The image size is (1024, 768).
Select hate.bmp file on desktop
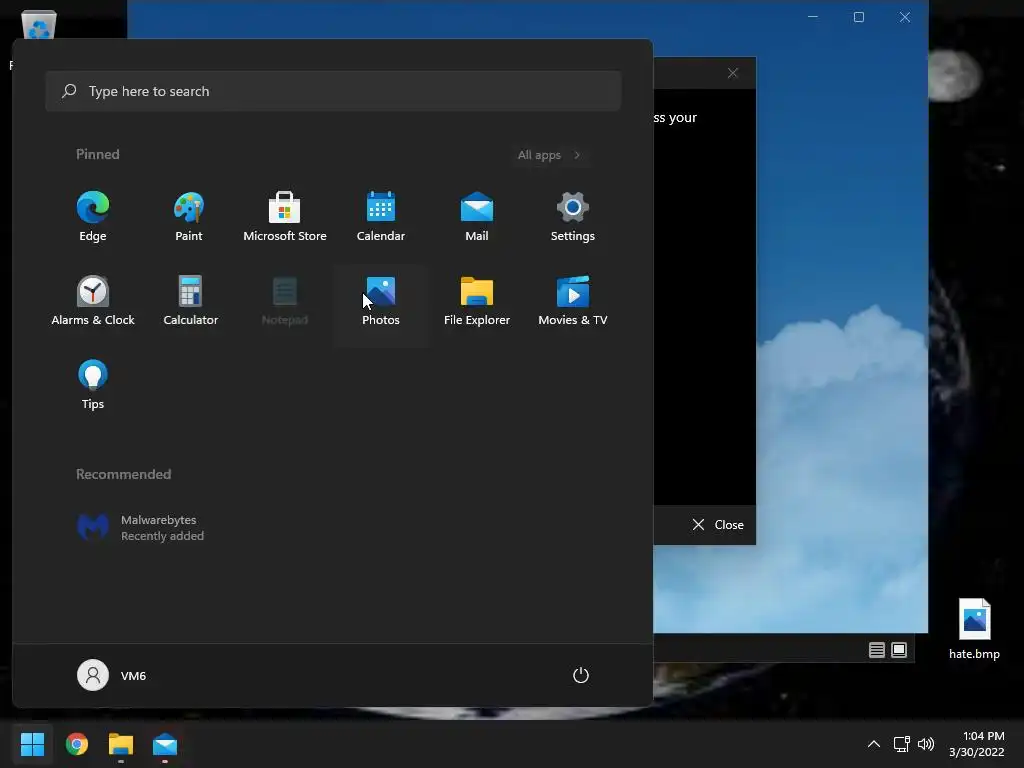click(x=974, y=629)
